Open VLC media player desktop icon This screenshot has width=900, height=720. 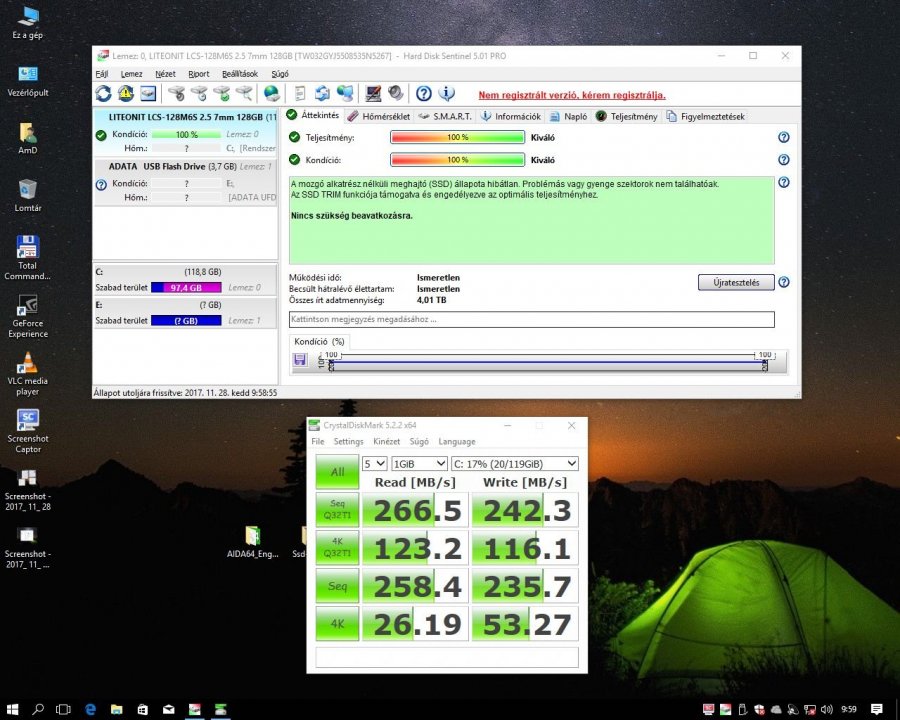click(x=28, y=374)
